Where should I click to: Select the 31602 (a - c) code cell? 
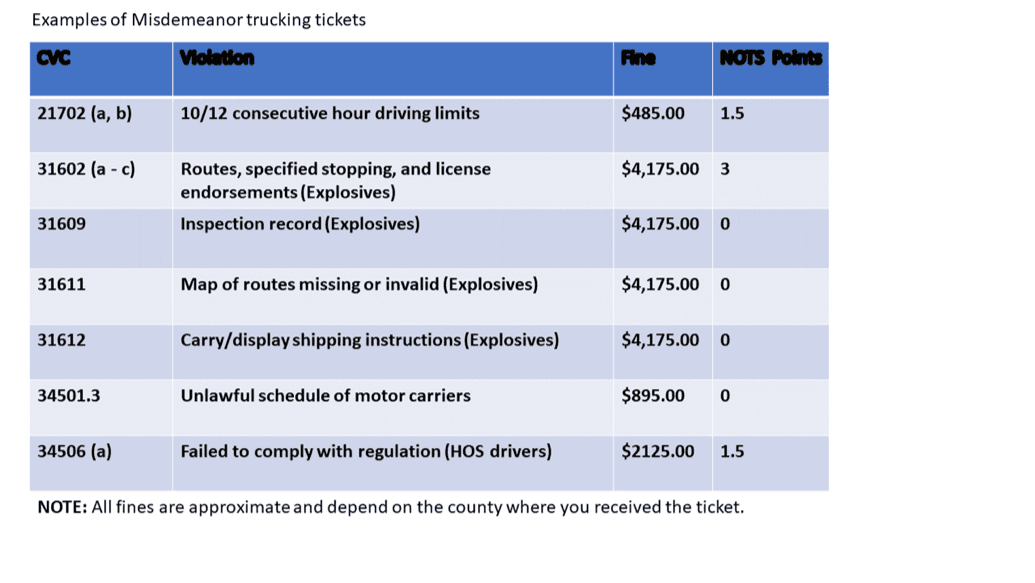pyautogui.click(x=86, y=169)
